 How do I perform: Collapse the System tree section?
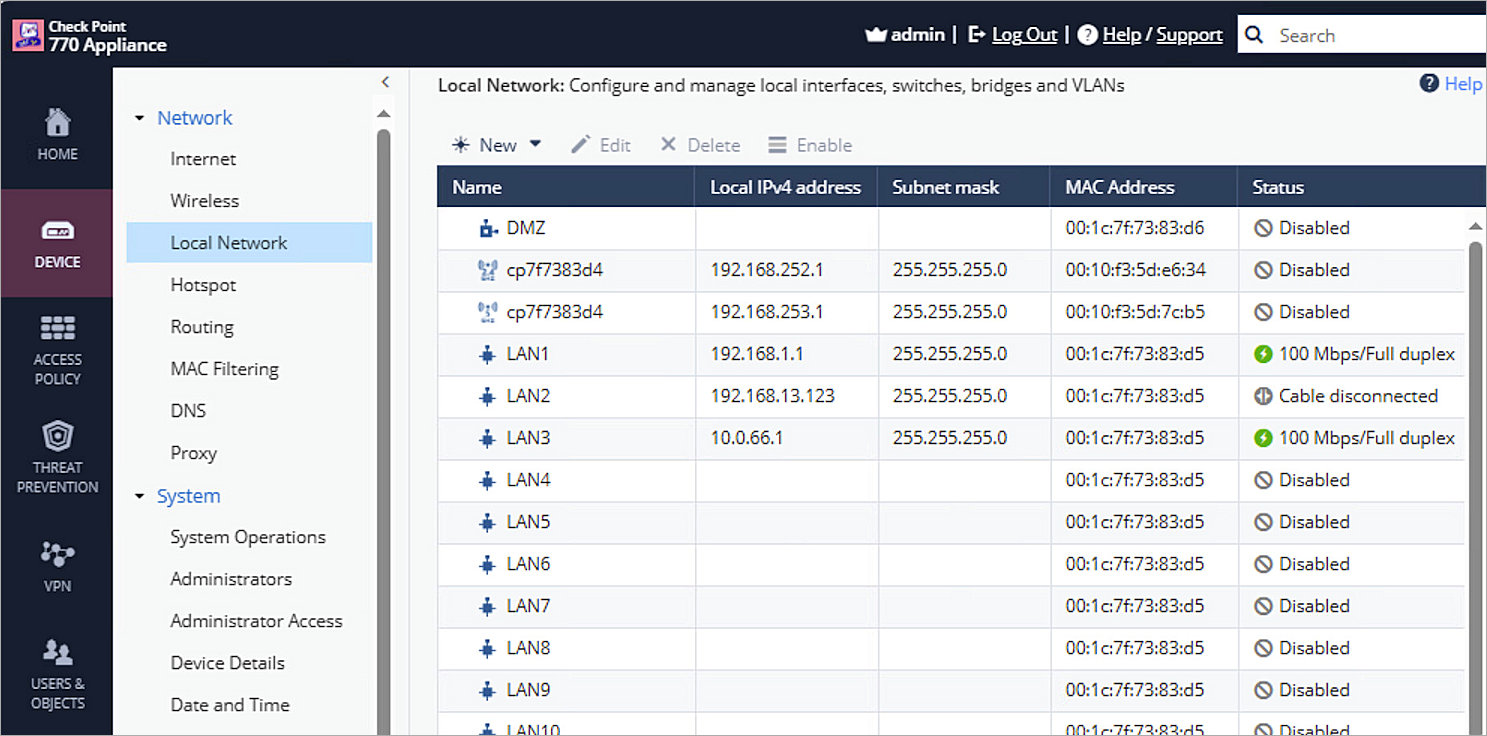[x=140, y=496]
